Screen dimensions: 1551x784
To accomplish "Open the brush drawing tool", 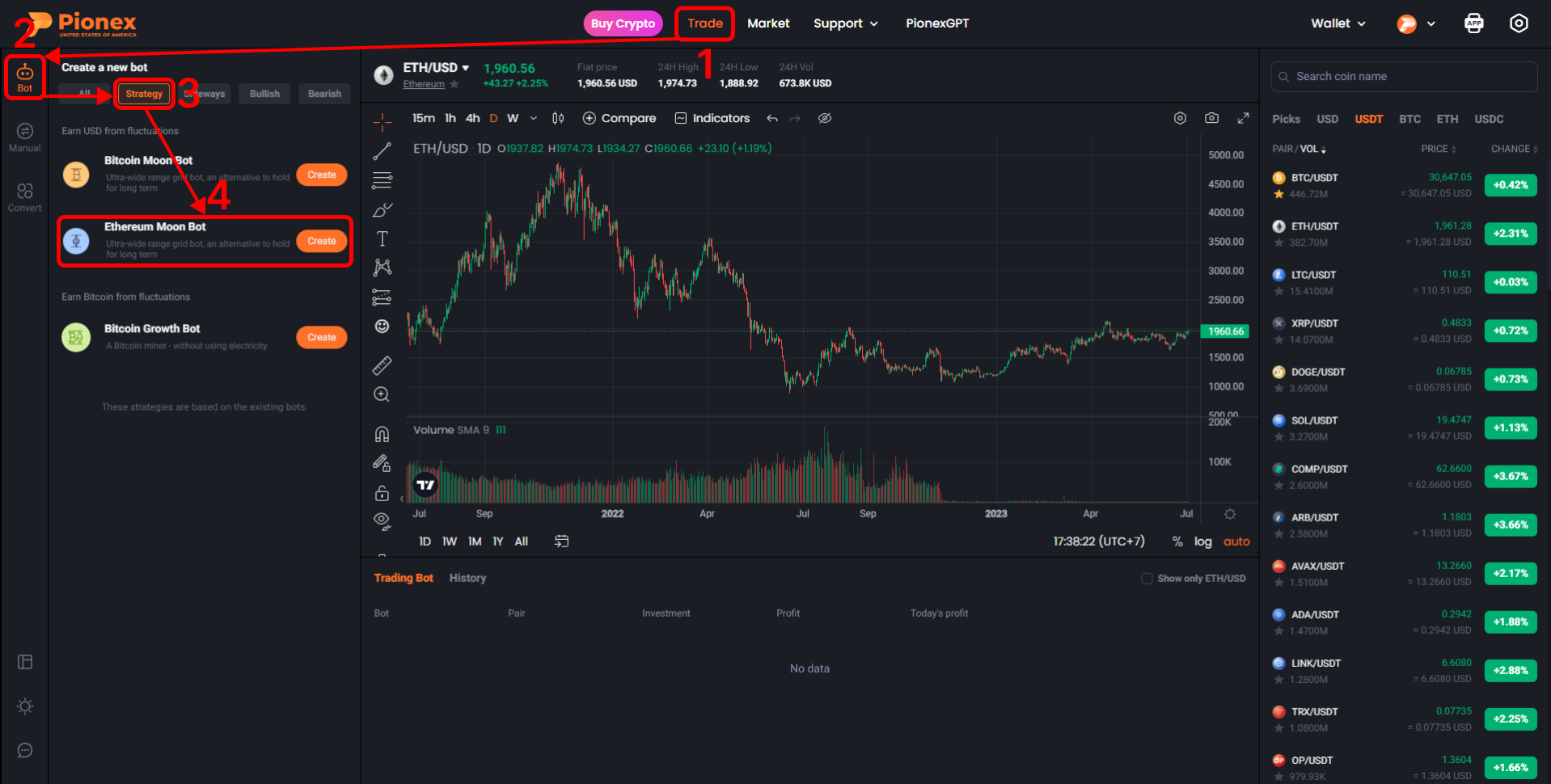I will 382,209.
